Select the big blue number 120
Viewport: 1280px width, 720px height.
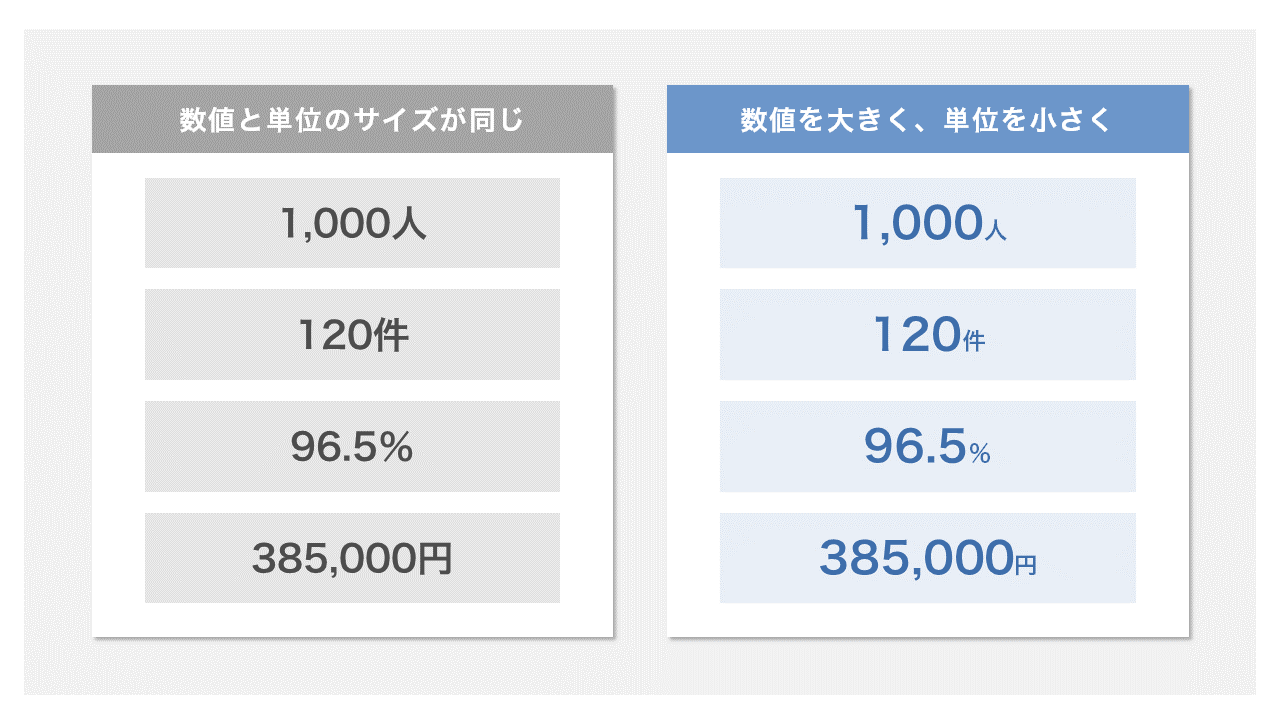pyautogui.click(x=916, y=336)
